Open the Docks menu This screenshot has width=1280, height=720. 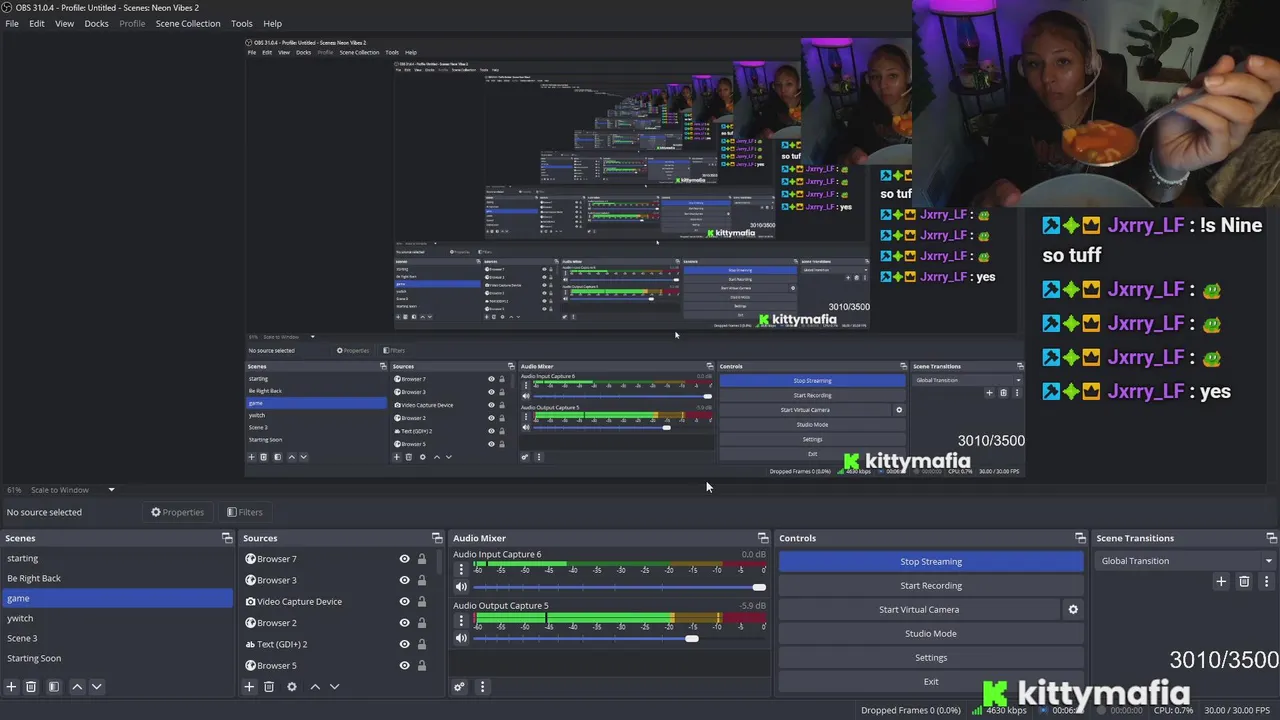[x=96, y=23]
